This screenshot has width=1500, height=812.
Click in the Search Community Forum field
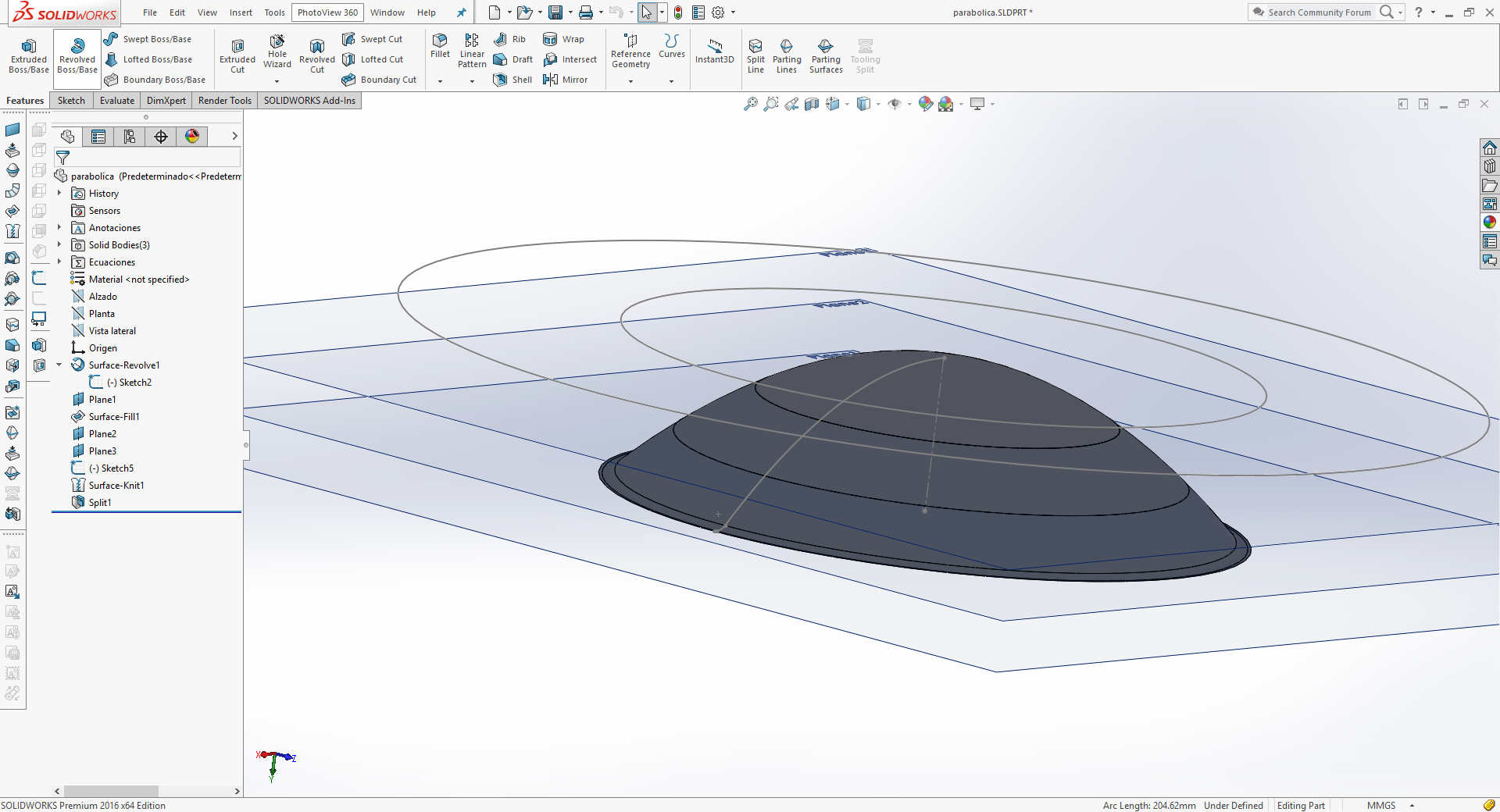[x=1319, y=12]
